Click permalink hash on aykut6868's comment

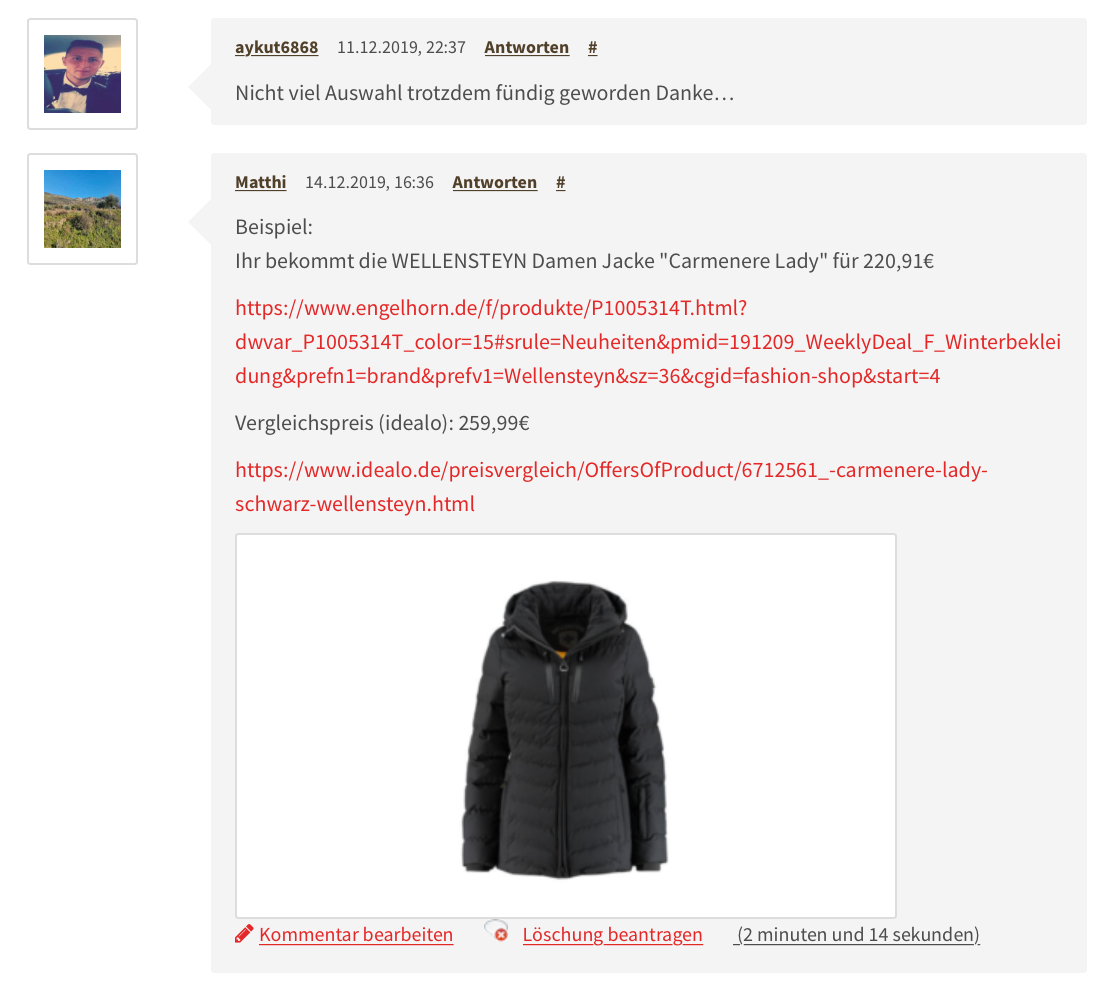(592, 47)
